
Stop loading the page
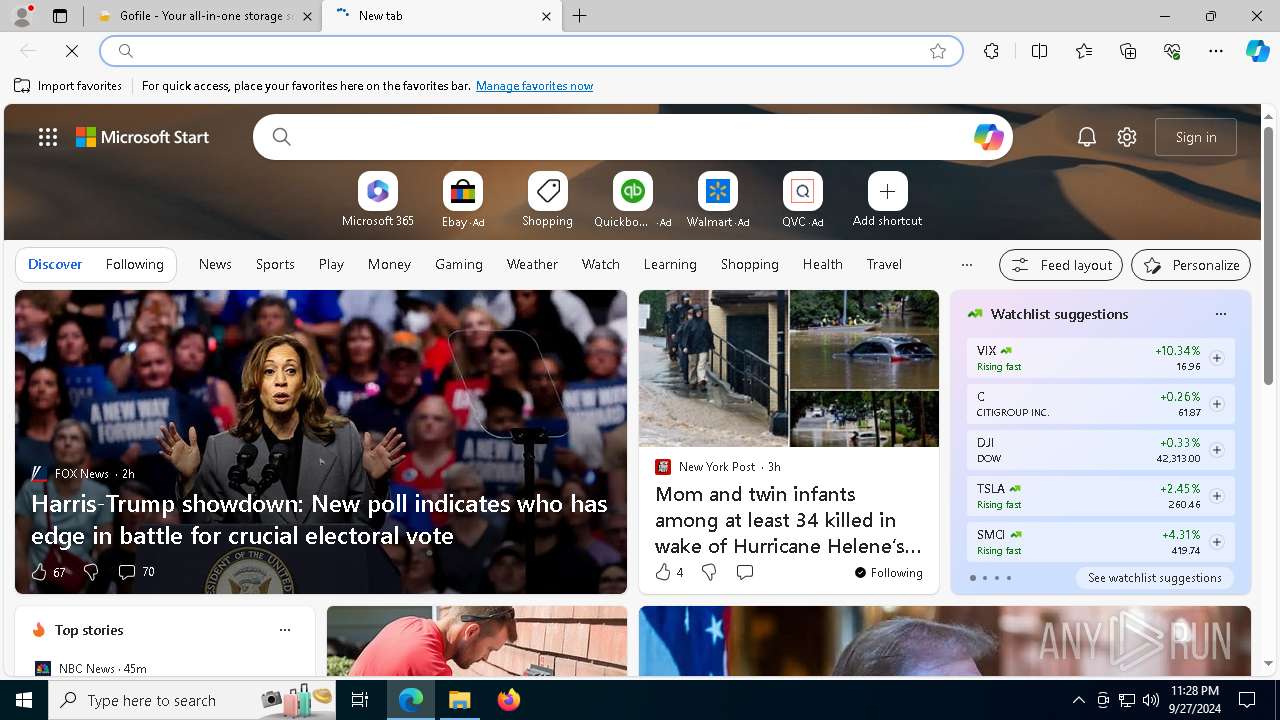(72, 50)
